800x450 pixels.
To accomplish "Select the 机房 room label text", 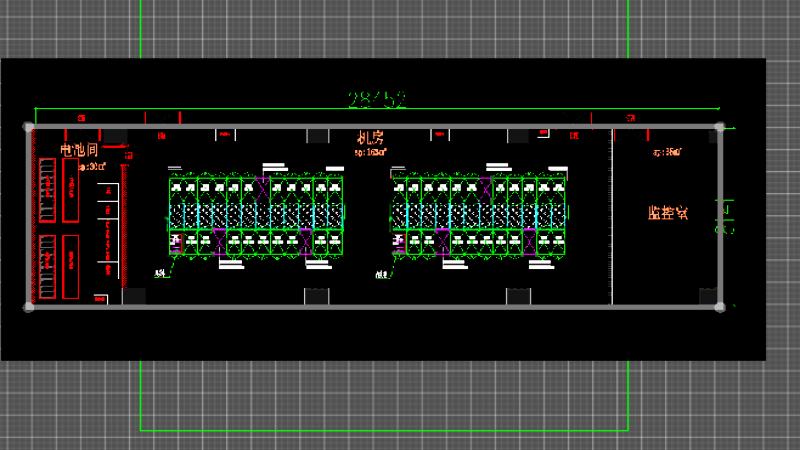I will (x=370, y=137).
